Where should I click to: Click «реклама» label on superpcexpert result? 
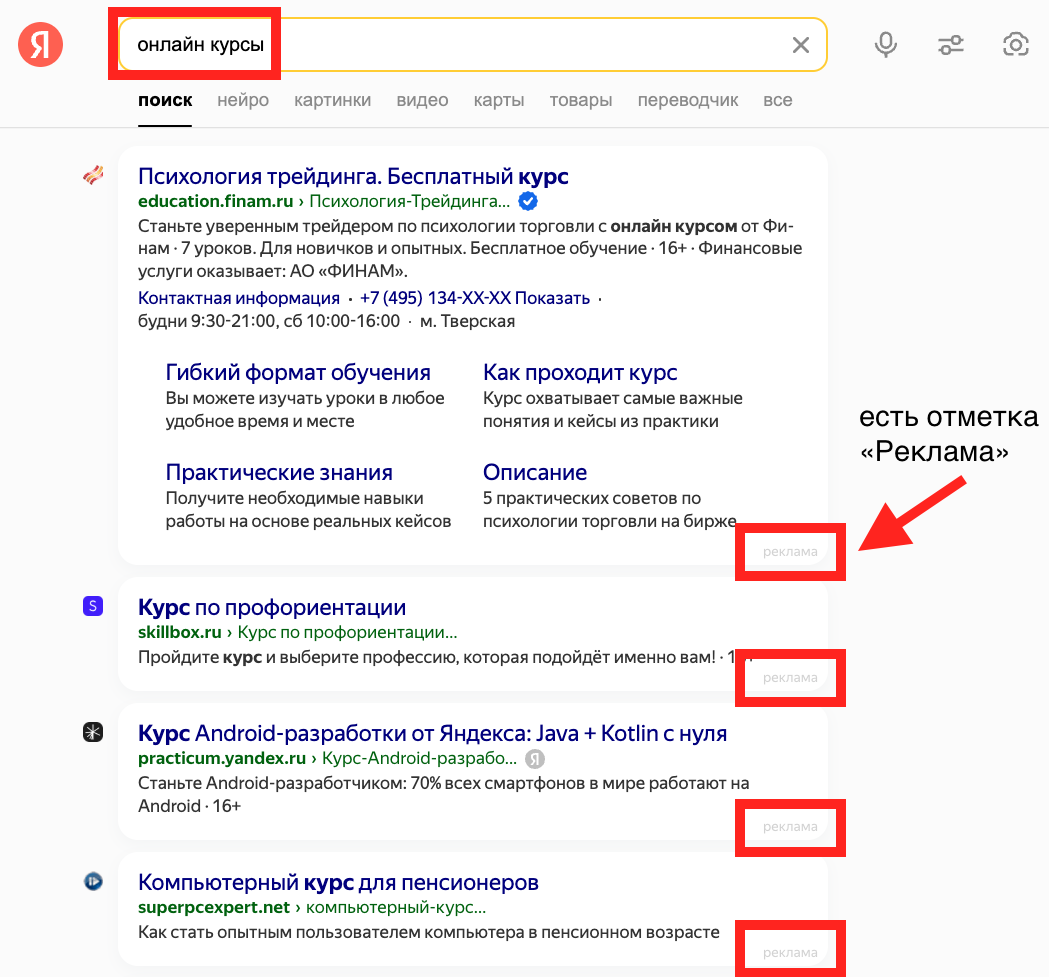[790, 953]
